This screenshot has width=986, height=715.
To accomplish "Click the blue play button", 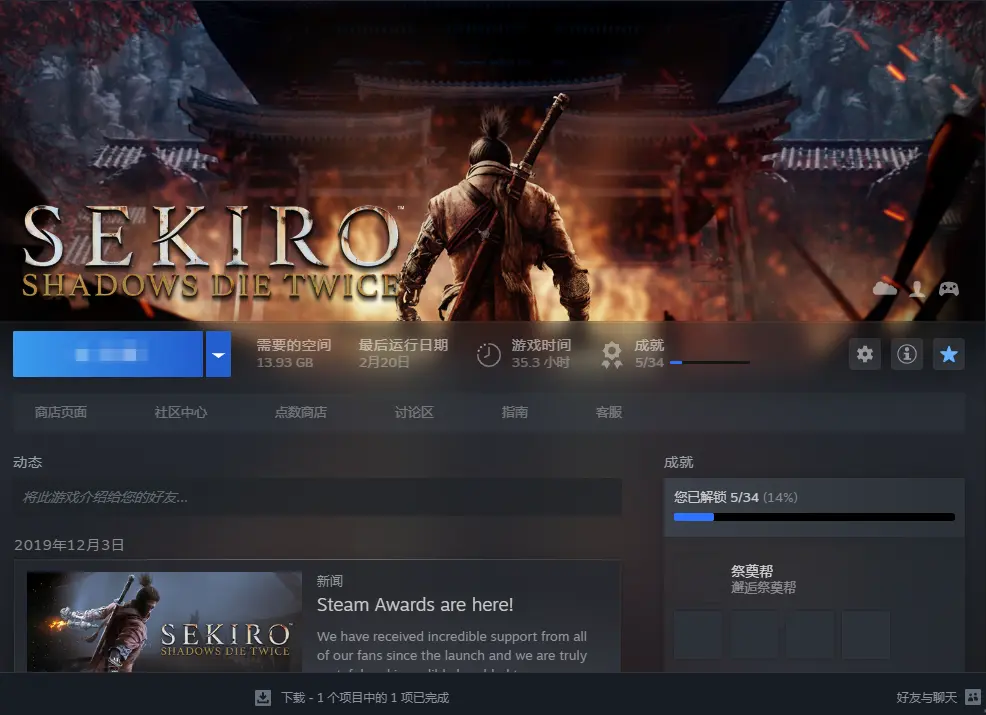I will tap(108, 354).
